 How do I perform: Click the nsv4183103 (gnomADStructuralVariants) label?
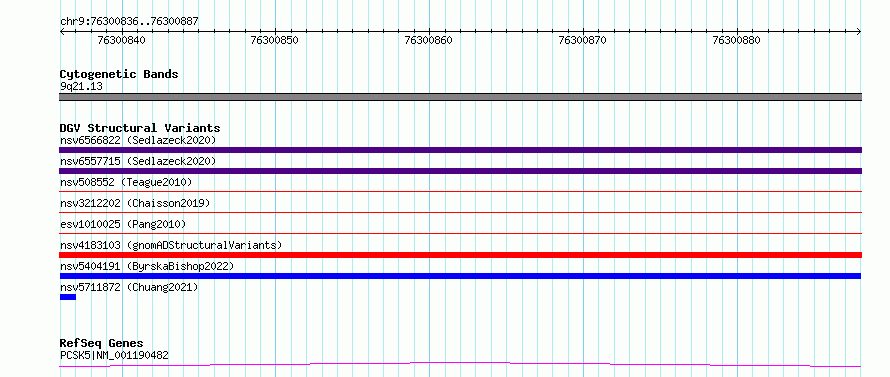coord(171,245)
